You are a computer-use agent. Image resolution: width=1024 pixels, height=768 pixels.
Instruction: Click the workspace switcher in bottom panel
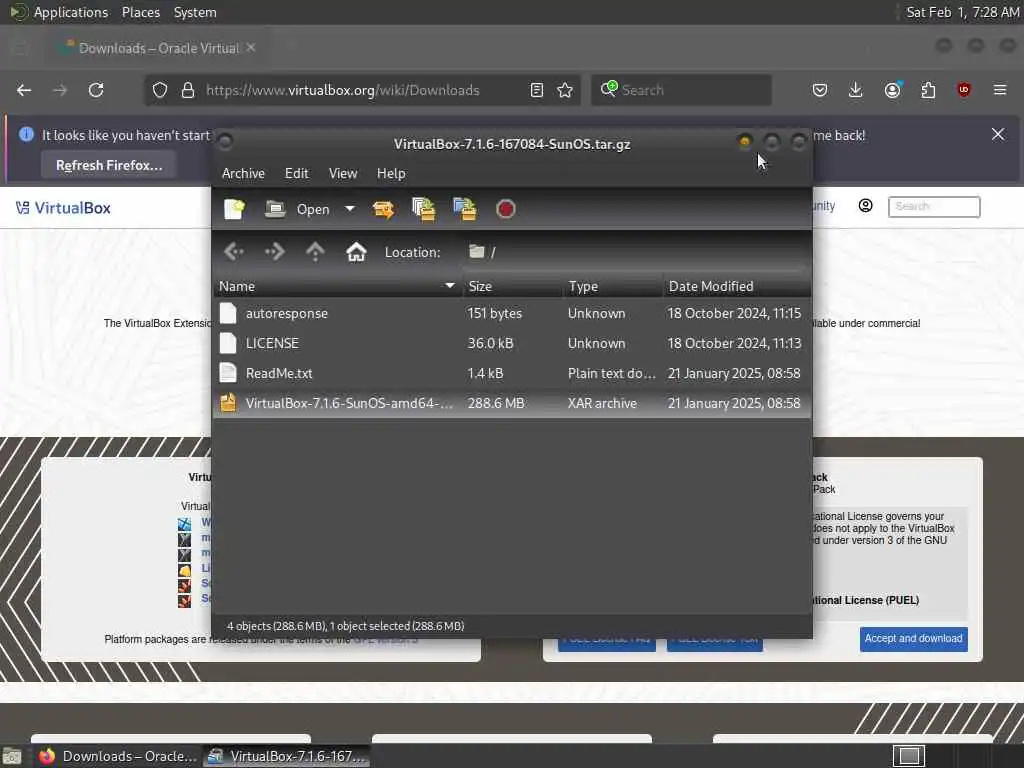(909, 756)
